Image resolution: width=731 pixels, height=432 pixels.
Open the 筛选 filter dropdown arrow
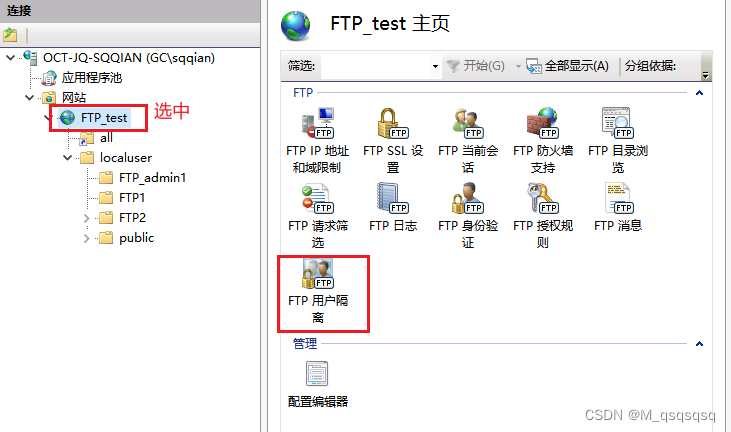[435, 66]
